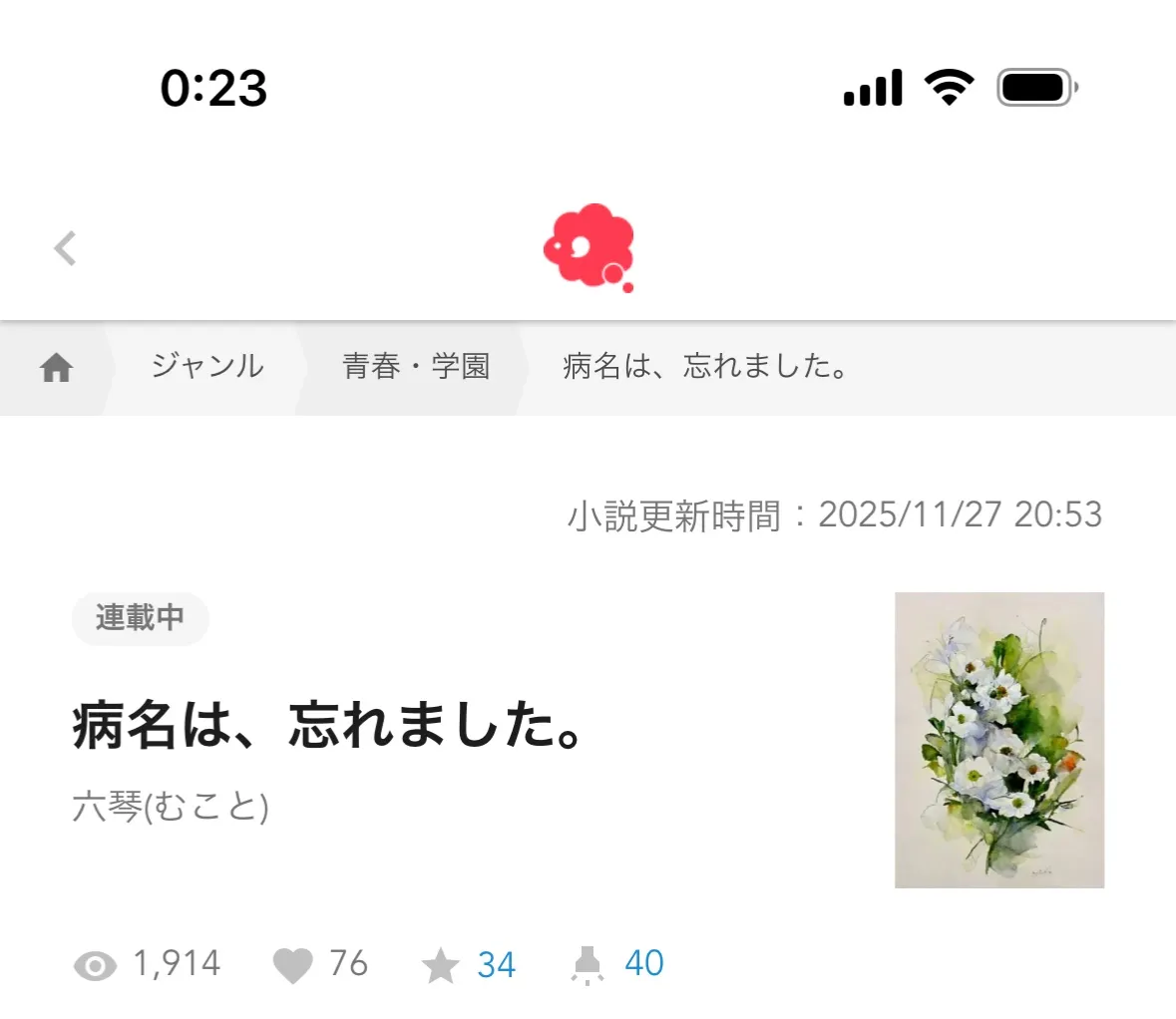Select 病名は、忘れました。 breadcrumb item
Screen dimensions: 1176x1019
point(706,367)
